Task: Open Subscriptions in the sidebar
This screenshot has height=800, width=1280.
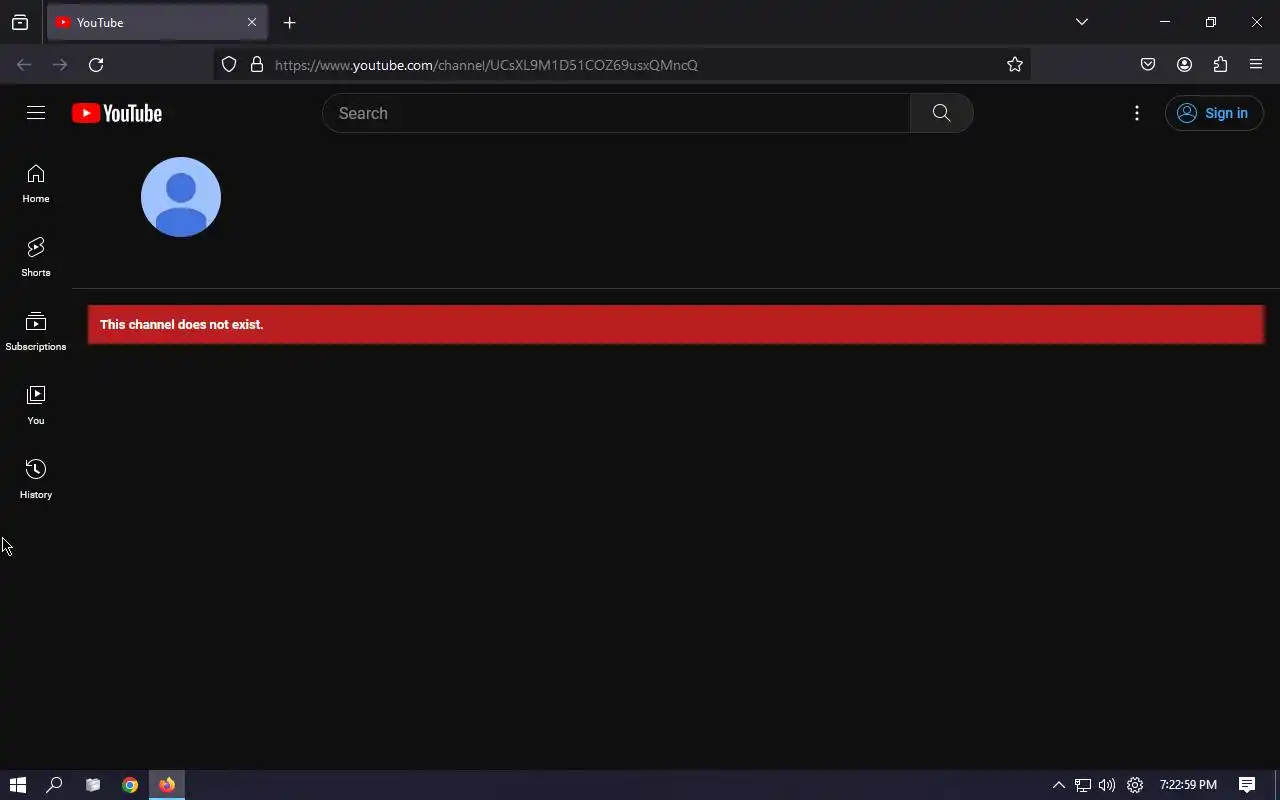Action: (36, 332)
